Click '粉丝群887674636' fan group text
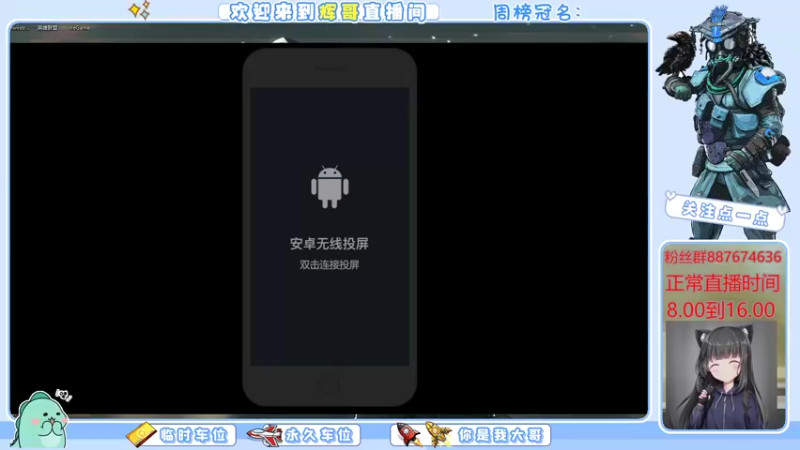This screenshot has width=800, height=450. 722,257
